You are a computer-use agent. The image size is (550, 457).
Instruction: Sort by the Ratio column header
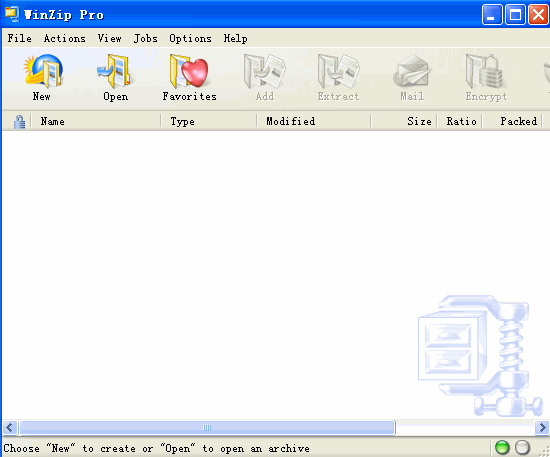[460, 121]
